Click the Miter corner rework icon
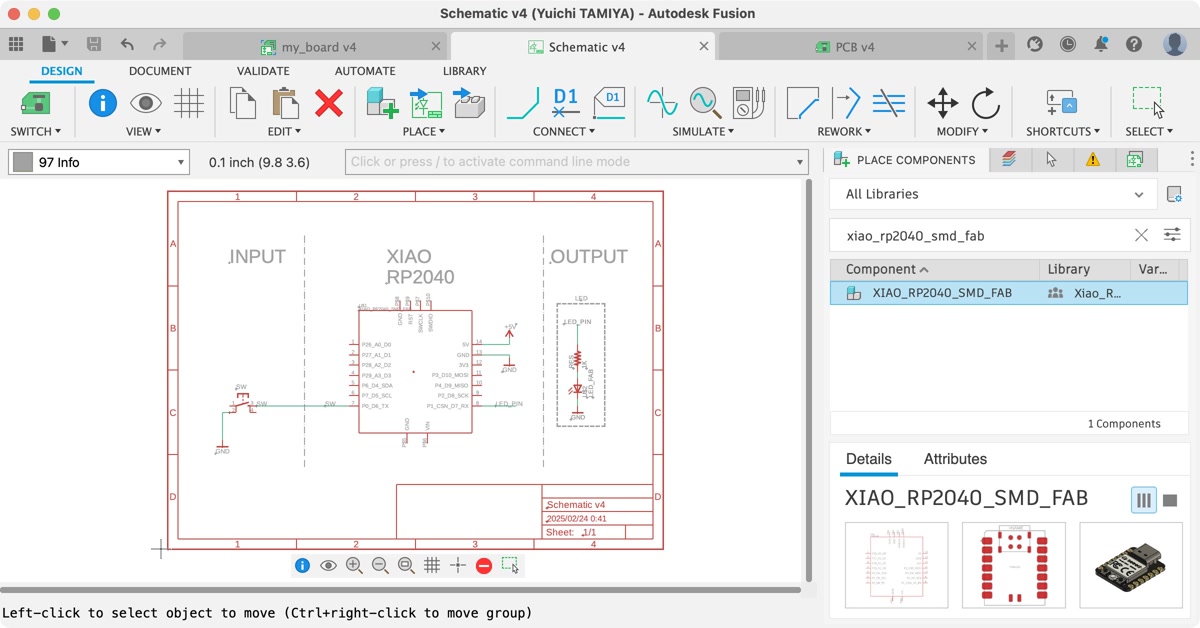The image size is (1200, 628). [802, 103]
